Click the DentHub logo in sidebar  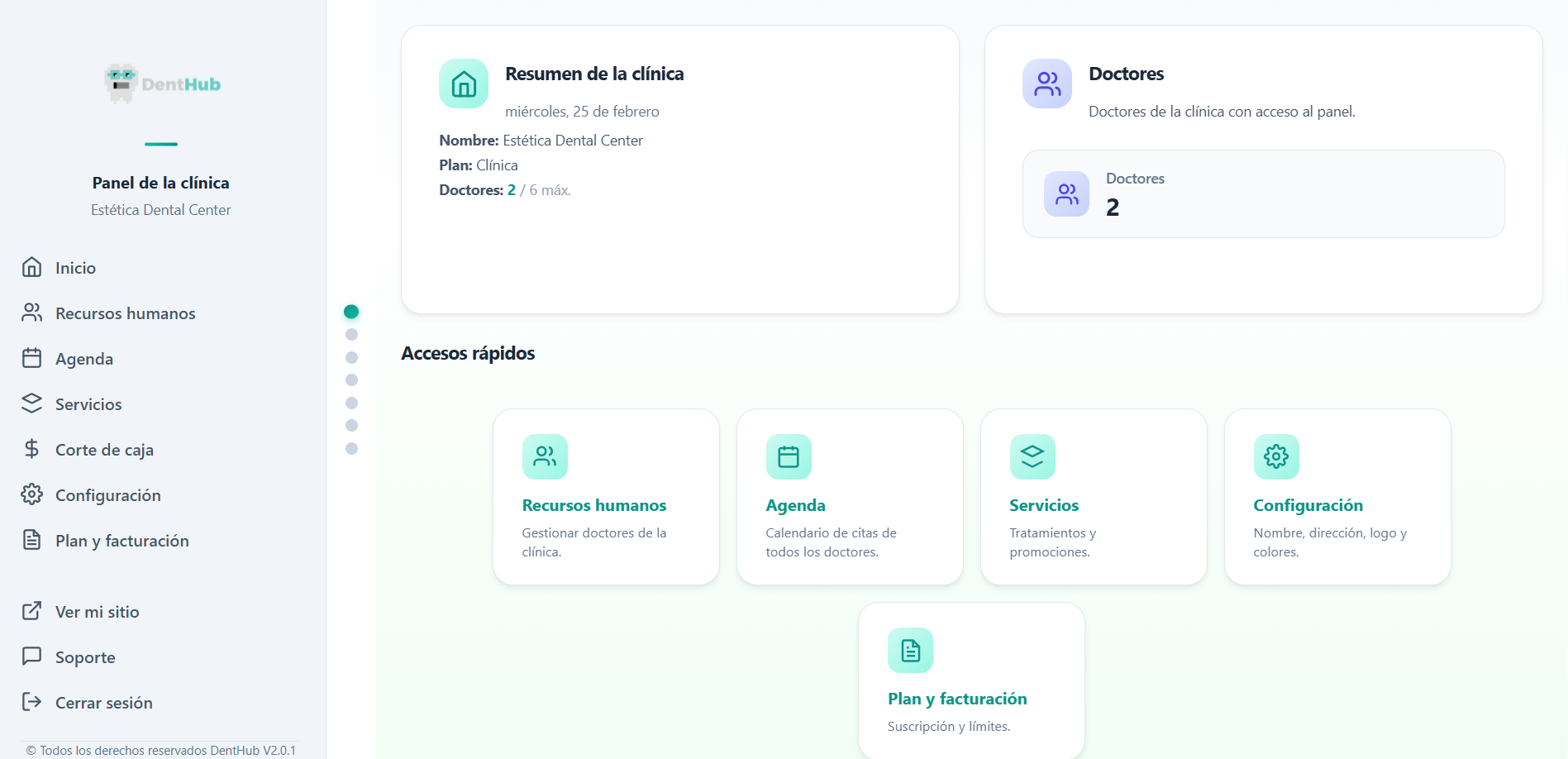pos(162,84)
